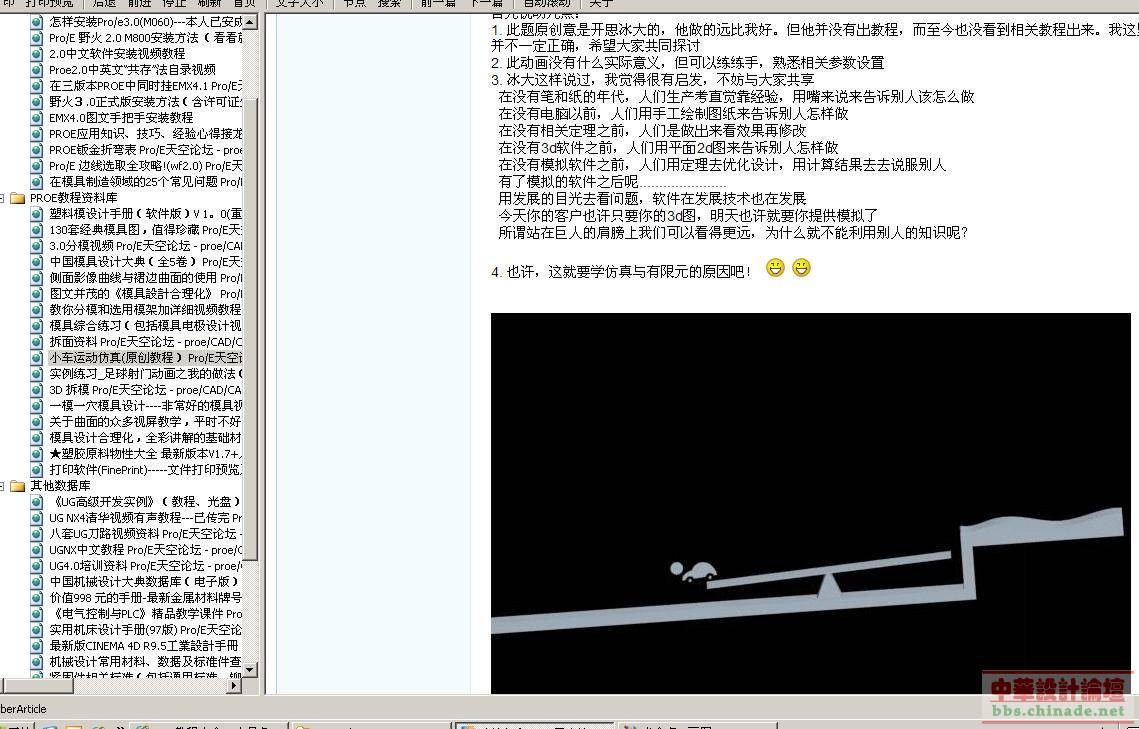Click the 搜索 toolbar button

pos(389,4)
